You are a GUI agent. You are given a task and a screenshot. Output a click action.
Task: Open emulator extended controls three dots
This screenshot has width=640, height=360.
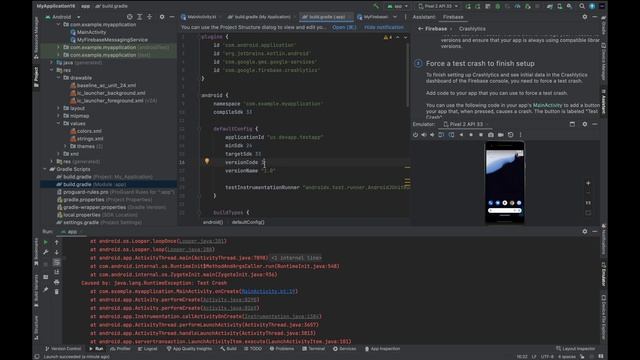tap(520, 135)
